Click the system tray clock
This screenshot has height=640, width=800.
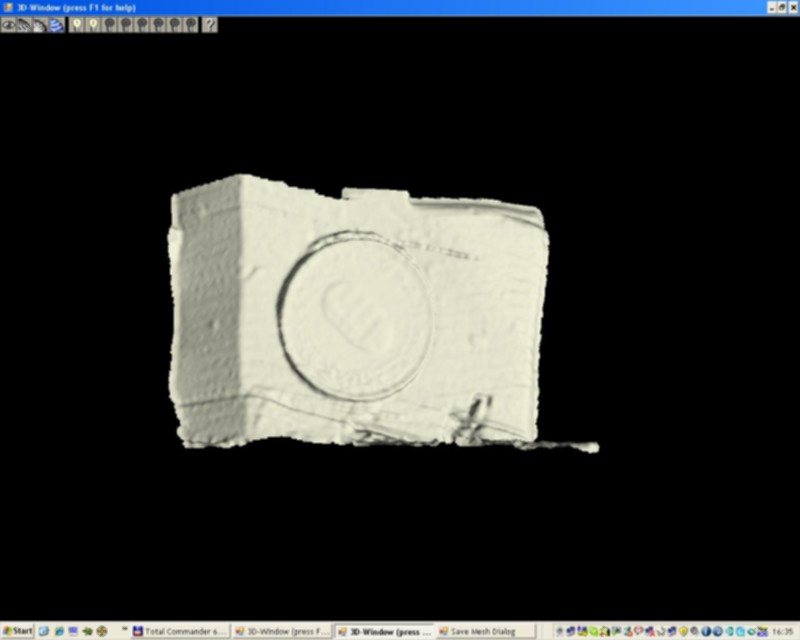[783, 632]
